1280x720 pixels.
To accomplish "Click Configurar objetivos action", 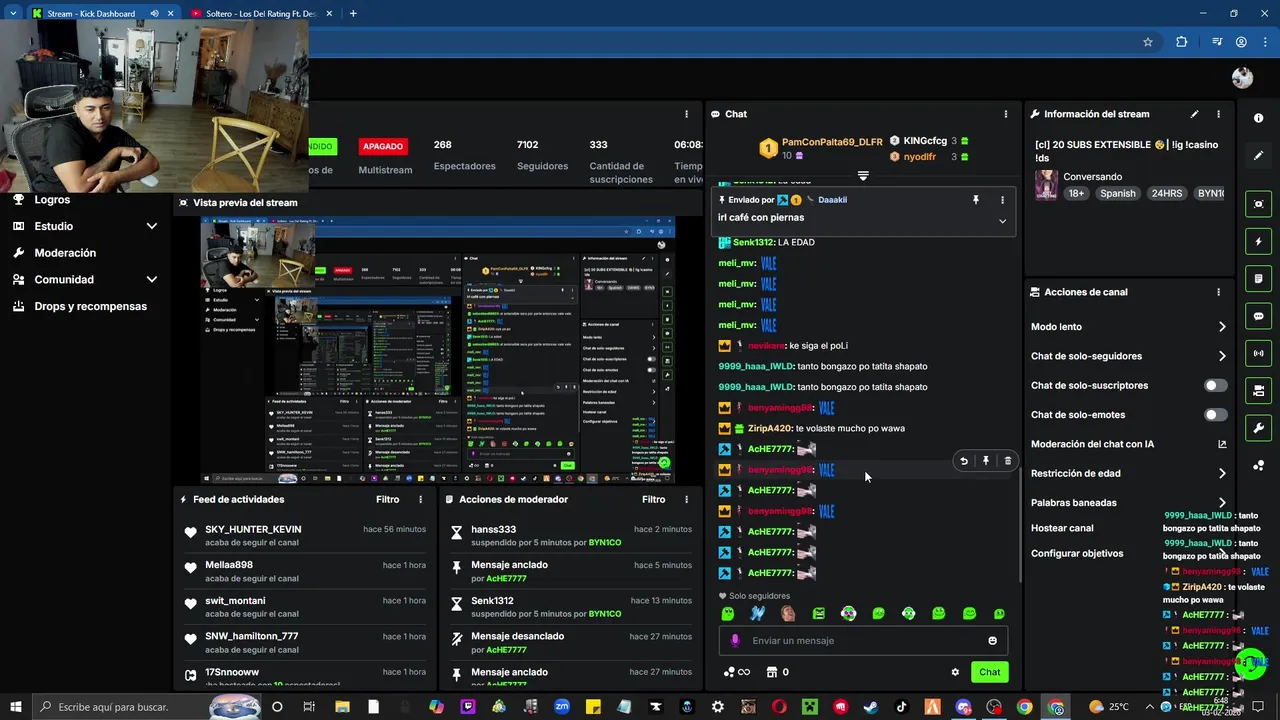I will [1077, 553].
